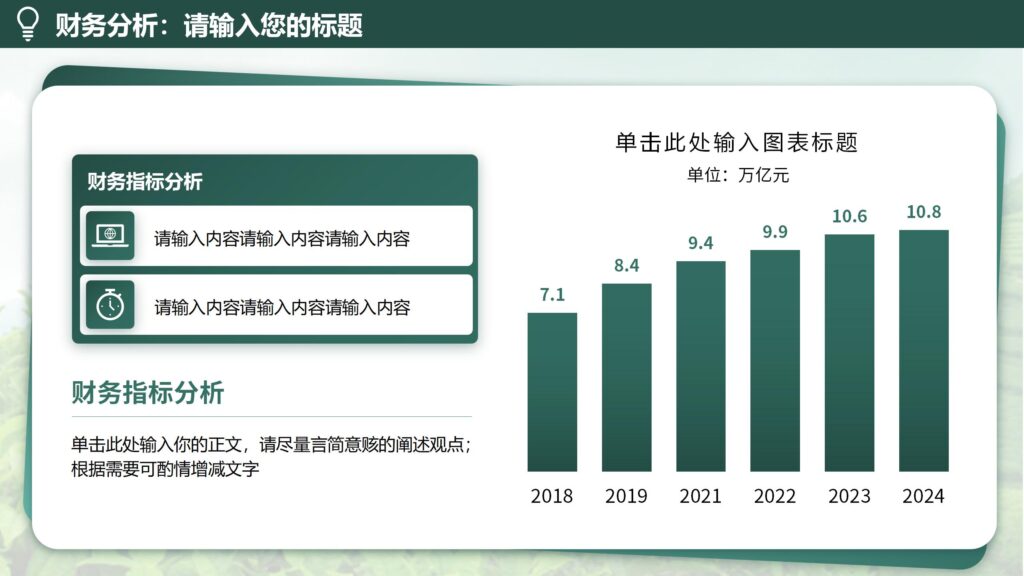Click the green rounded square behind the laptop icon
Viewport: 1024px width, 576px height.
tap(109, 238)
